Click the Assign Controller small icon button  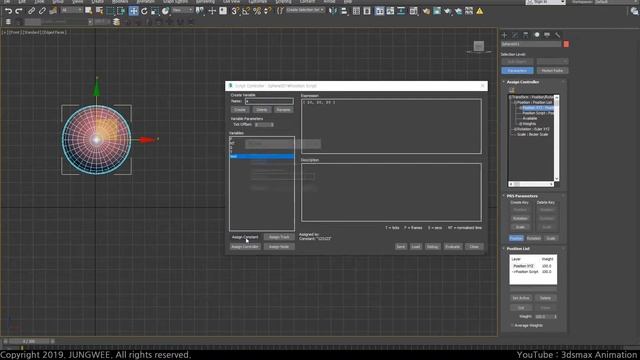512,90
